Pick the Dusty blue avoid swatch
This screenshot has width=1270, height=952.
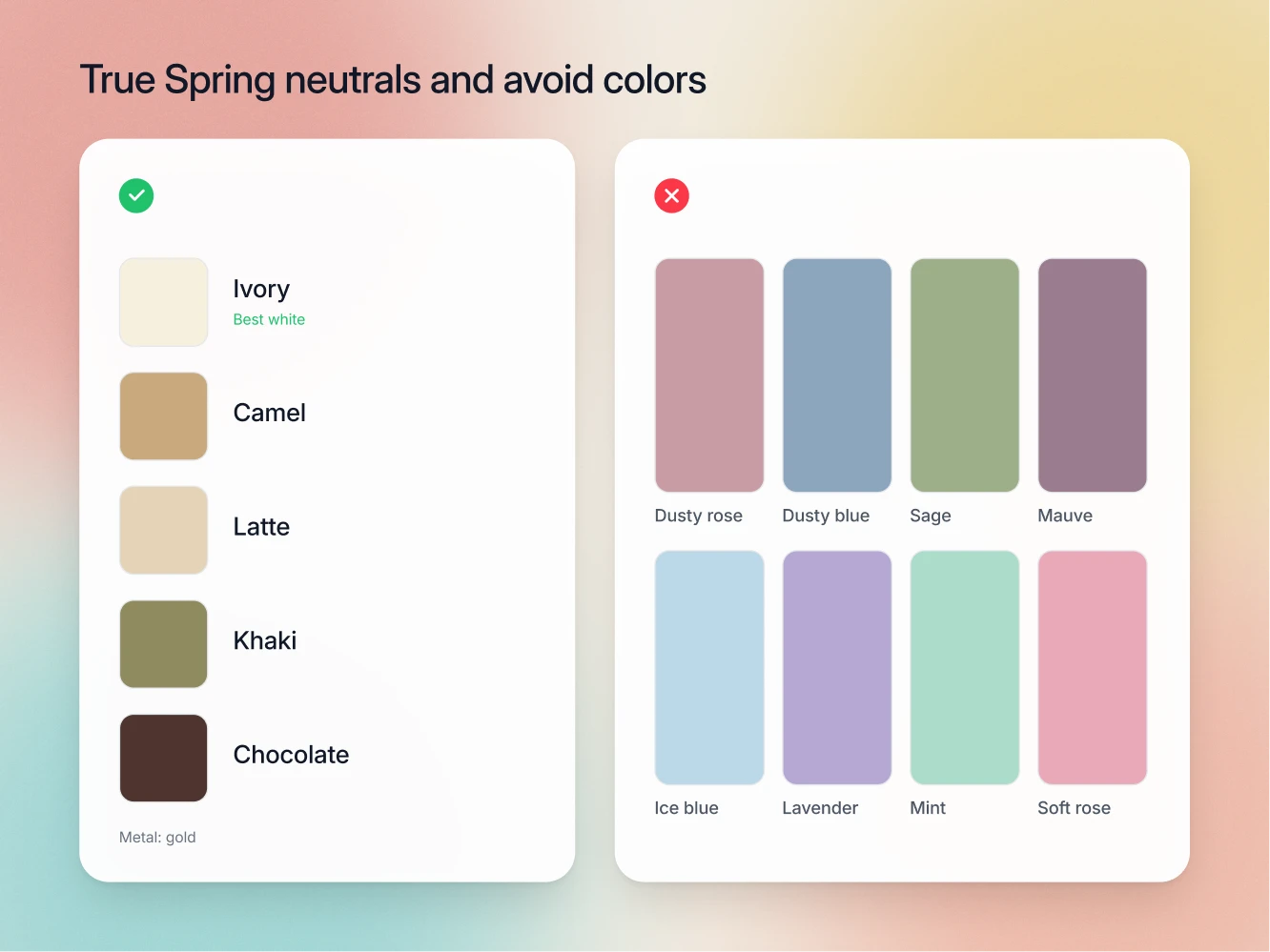click(x=837, y=375)
